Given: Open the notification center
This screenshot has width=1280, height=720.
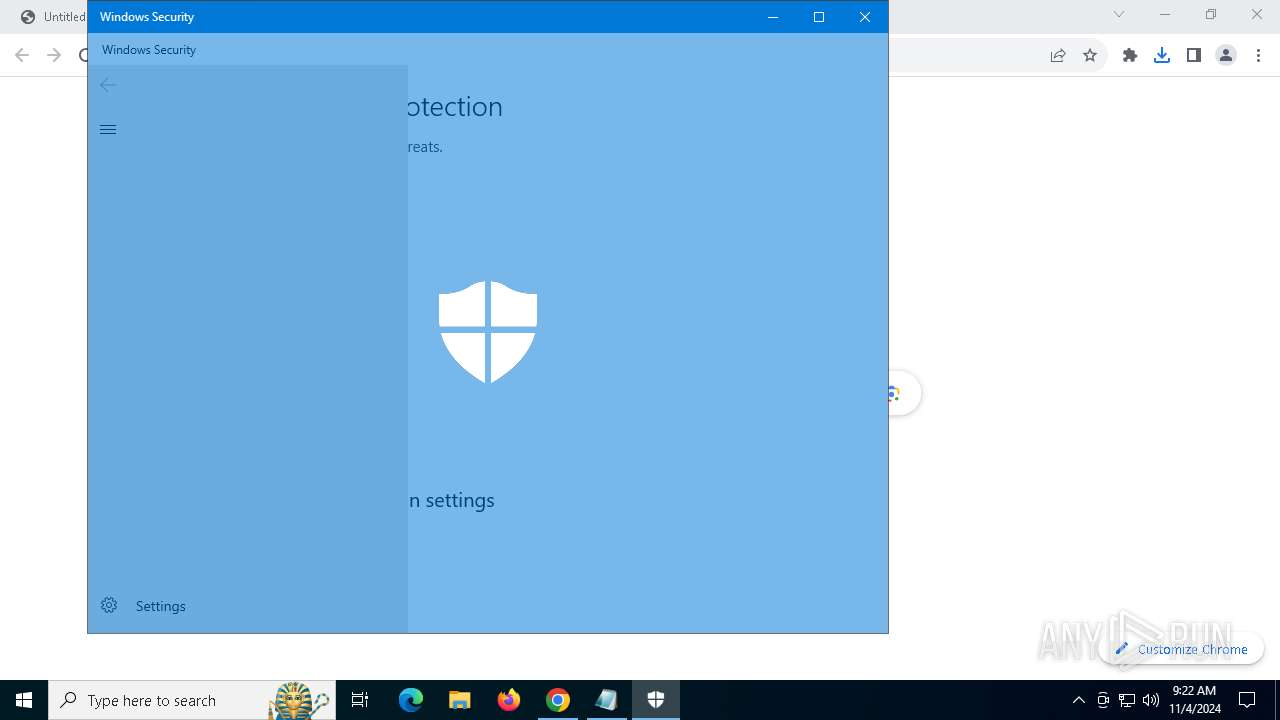Looking at the screenshot, I should (1248, 700).
